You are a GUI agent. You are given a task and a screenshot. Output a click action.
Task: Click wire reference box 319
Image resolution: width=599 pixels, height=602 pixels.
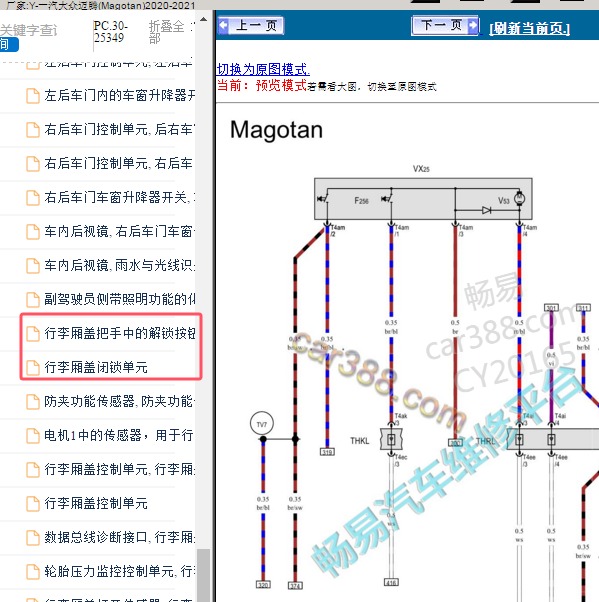point(327,452)
